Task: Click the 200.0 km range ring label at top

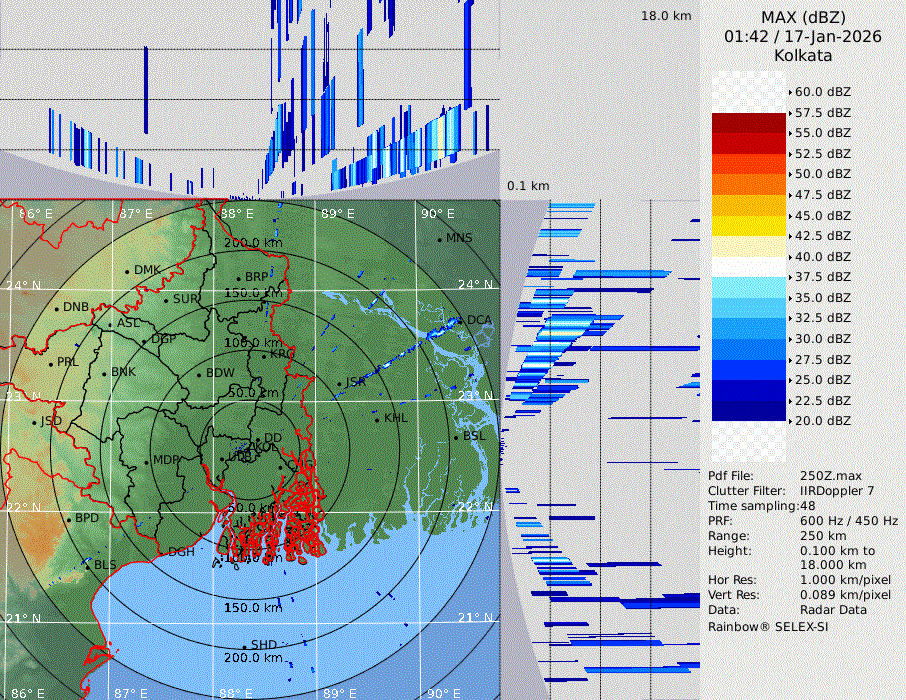Action: click(251, 243)
